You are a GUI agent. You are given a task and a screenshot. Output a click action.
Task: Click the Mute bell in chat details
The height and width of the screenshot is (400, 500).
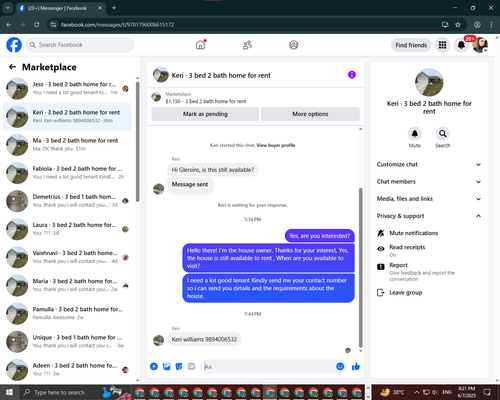pos(414,134)
